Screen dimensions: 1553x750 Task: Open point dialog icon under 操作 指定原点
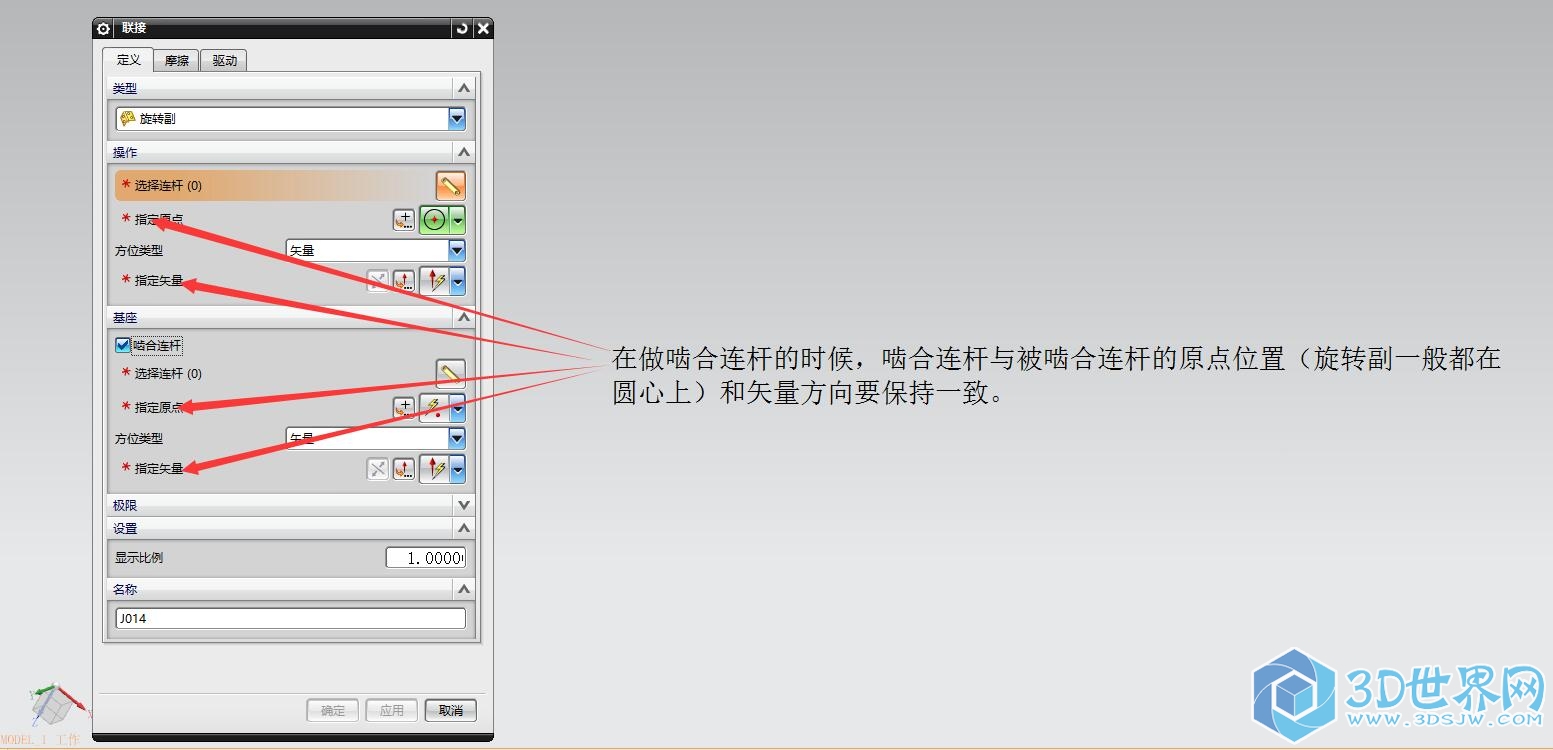coord(404,220)
